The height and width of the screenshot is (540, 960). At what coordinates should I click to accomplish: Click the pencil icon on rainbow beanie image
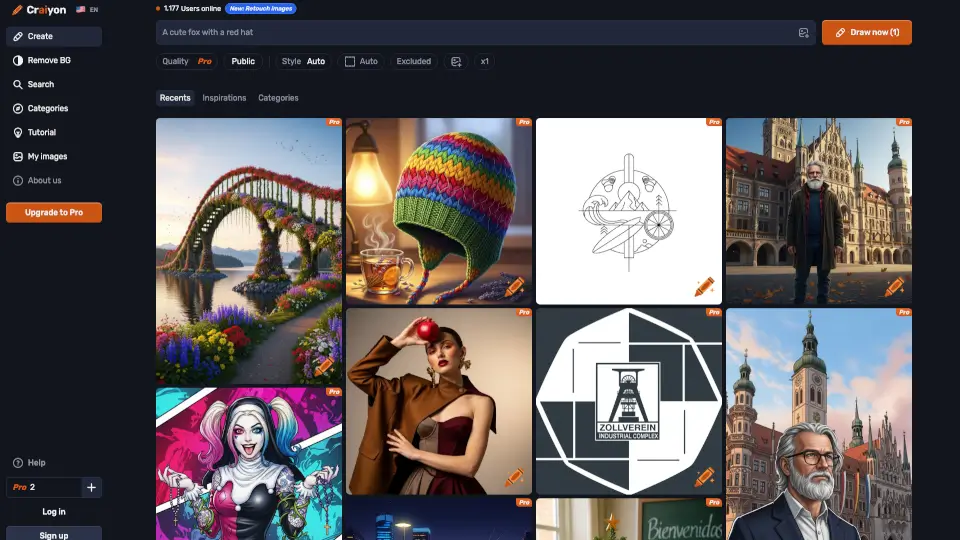click(x=514, y=287)
